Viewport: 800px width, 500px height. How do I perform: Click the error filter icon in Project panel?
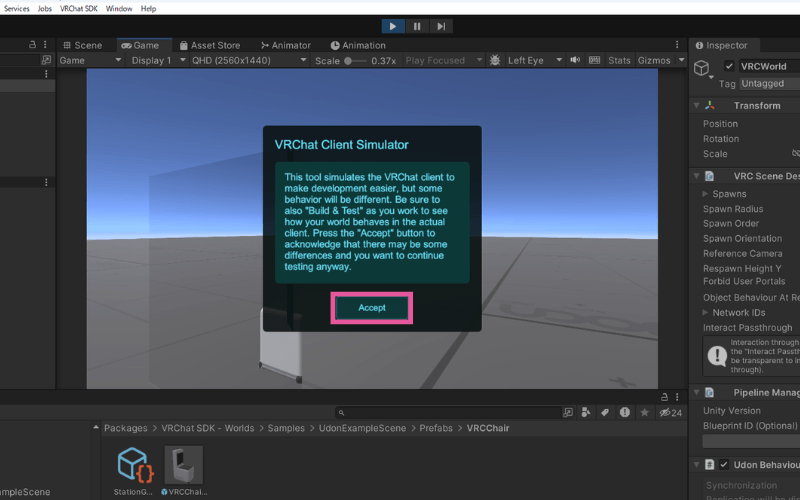pos(624,412)
